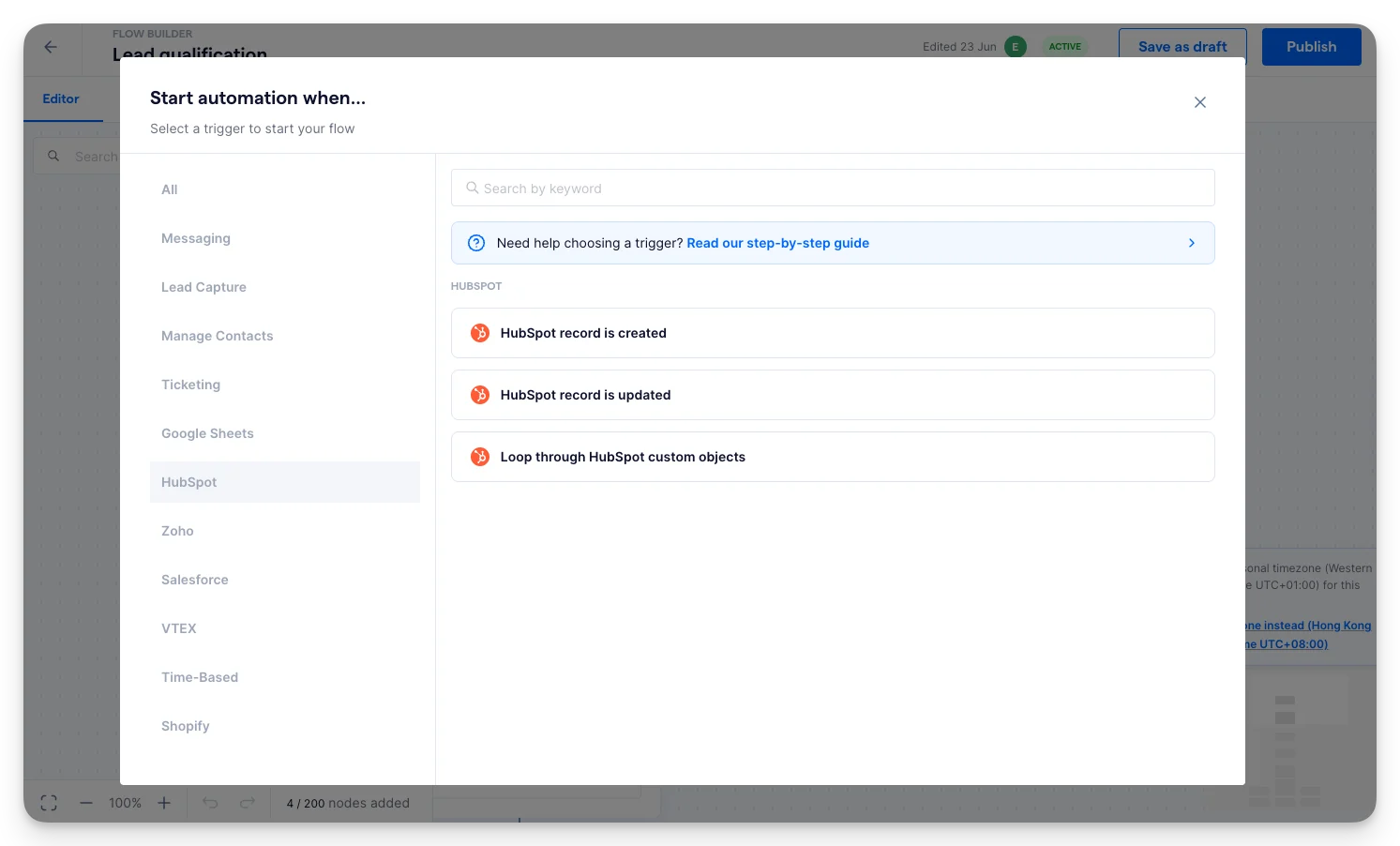Click 4 / 200 nodes added text
The height and width of the screenshot is (846, 1400).
(x=348, y=803)
